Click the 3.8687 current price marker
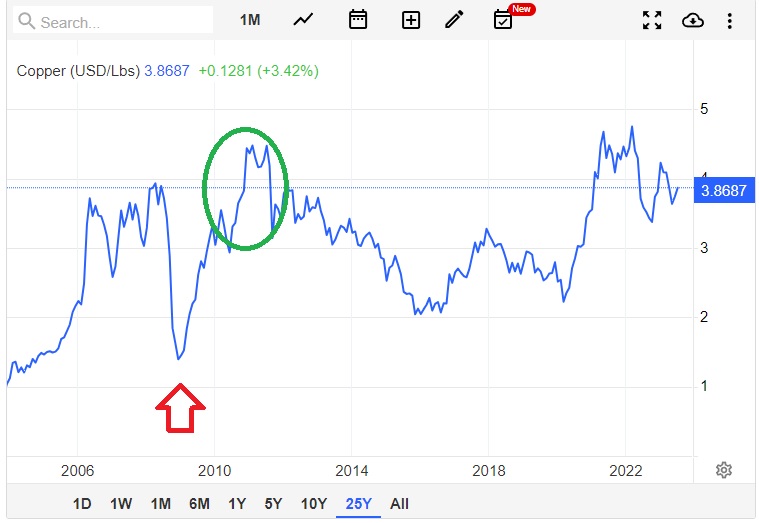Screen dimensions: 759x523 (723, 190)
